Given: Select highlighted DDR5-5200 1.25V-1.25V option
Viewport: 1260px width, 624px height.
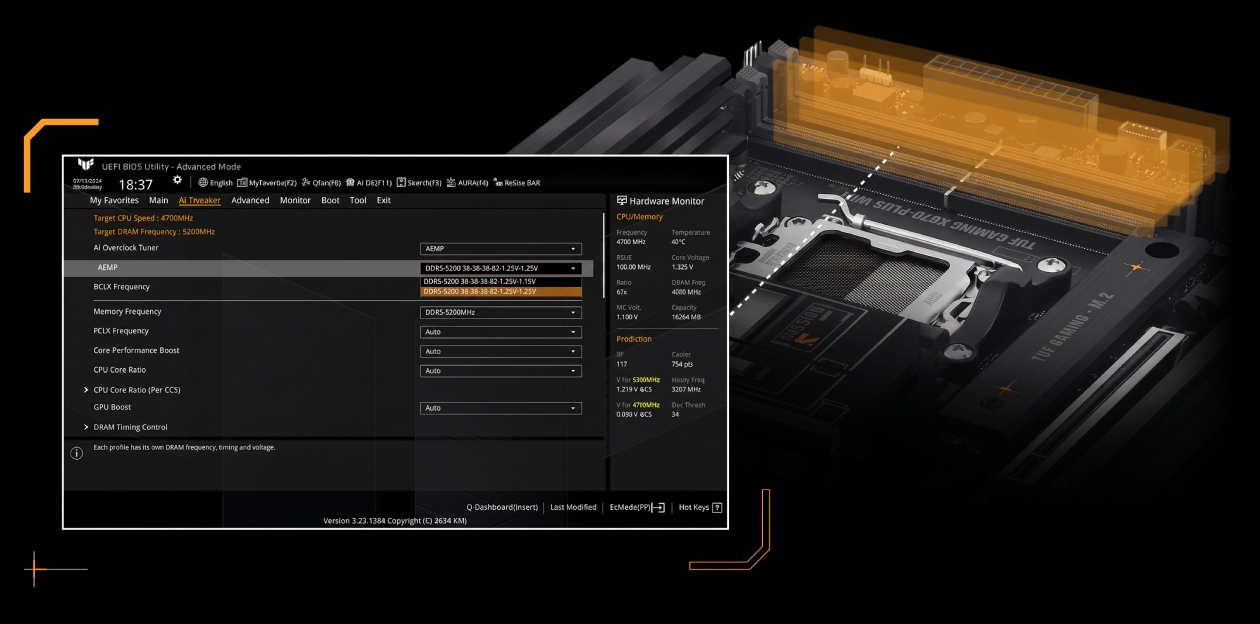Looking at the screenshot, I should point(501,291).
